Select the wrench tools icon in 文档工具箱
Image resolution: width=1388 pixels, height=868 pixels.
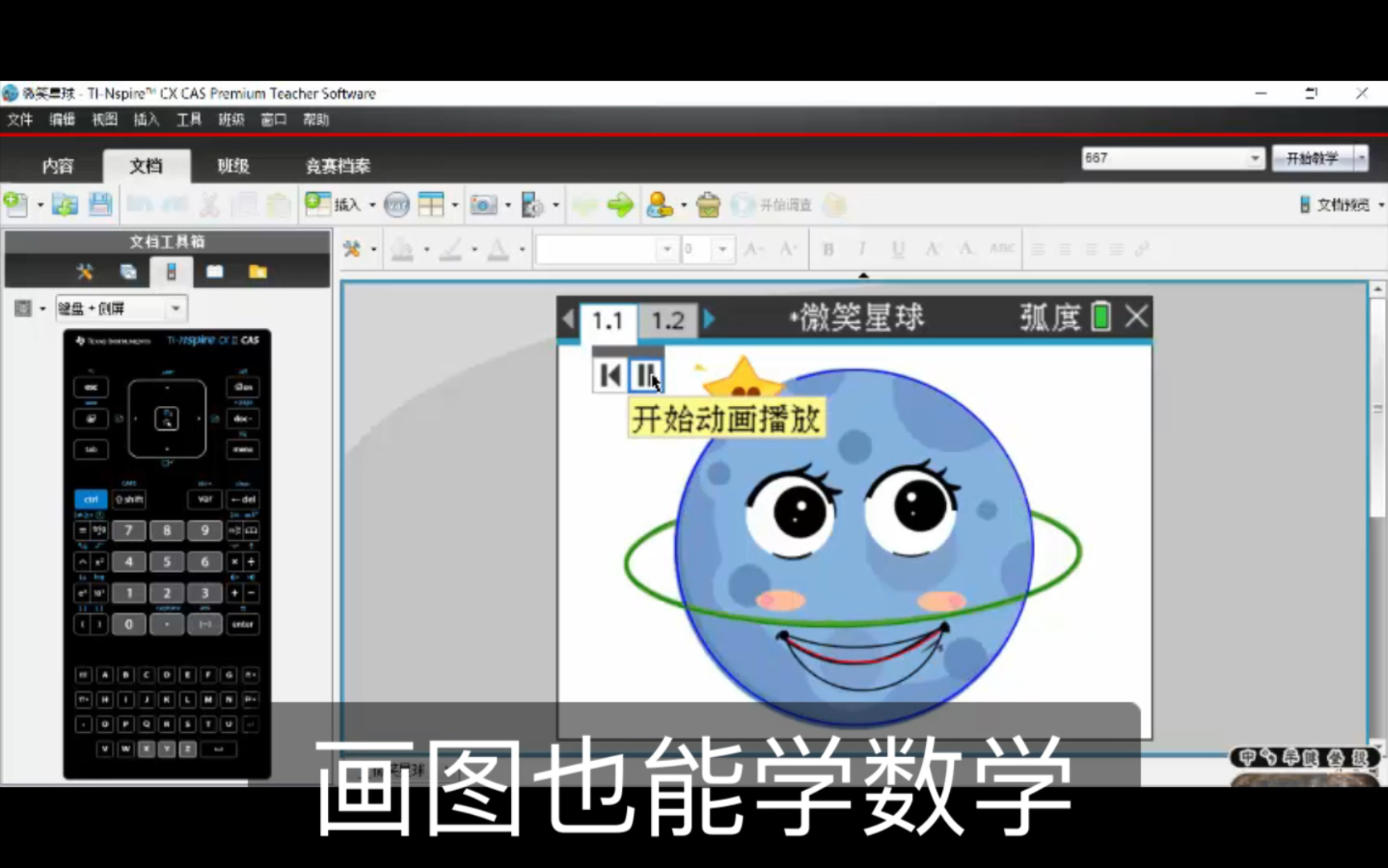[x=84, y=272]
